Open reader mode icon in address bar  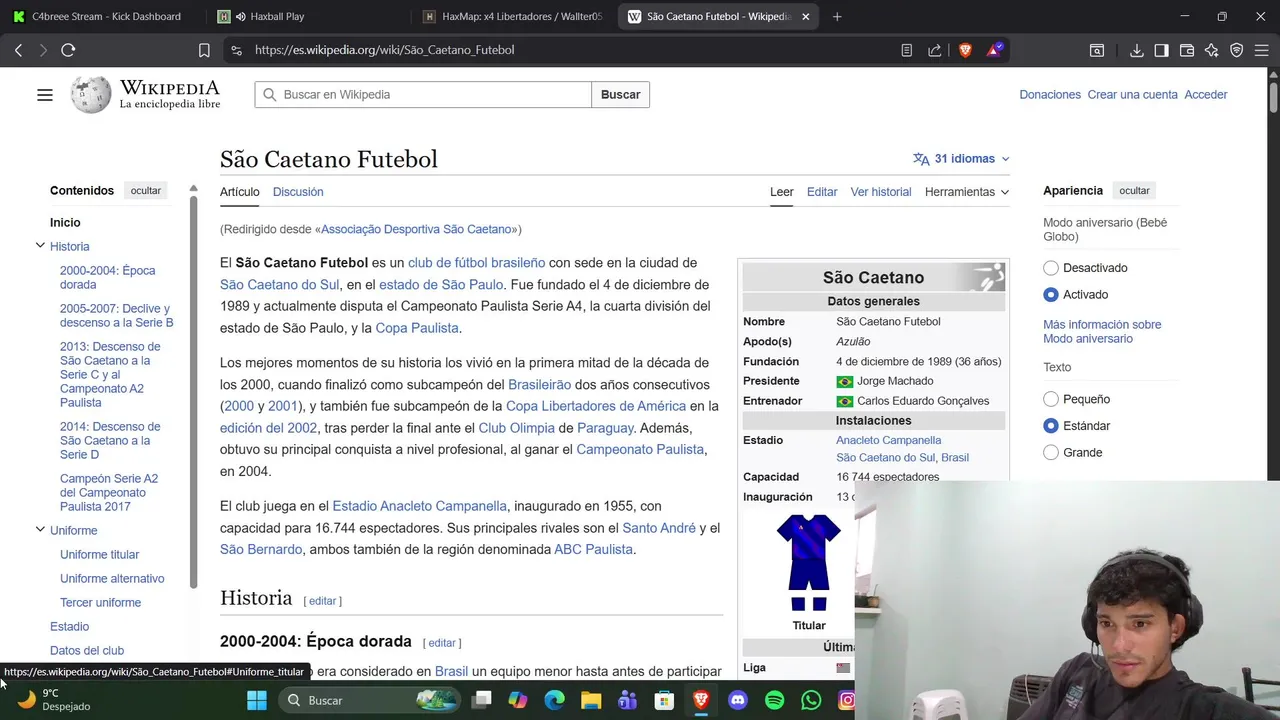pos(907,50)
